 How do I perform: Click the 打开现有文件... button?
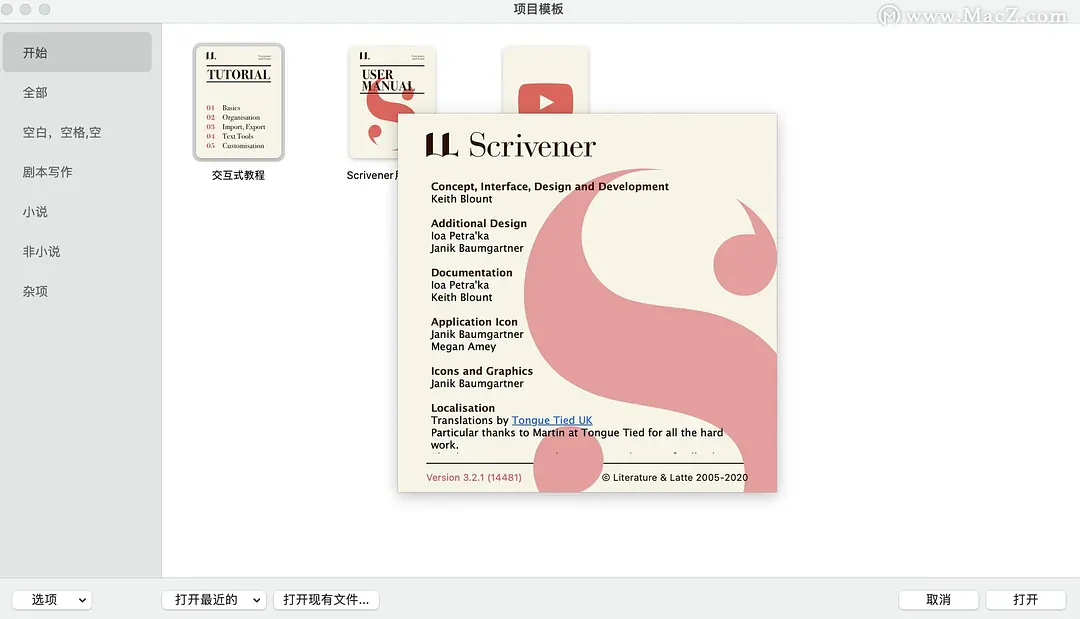pos(326,600)
